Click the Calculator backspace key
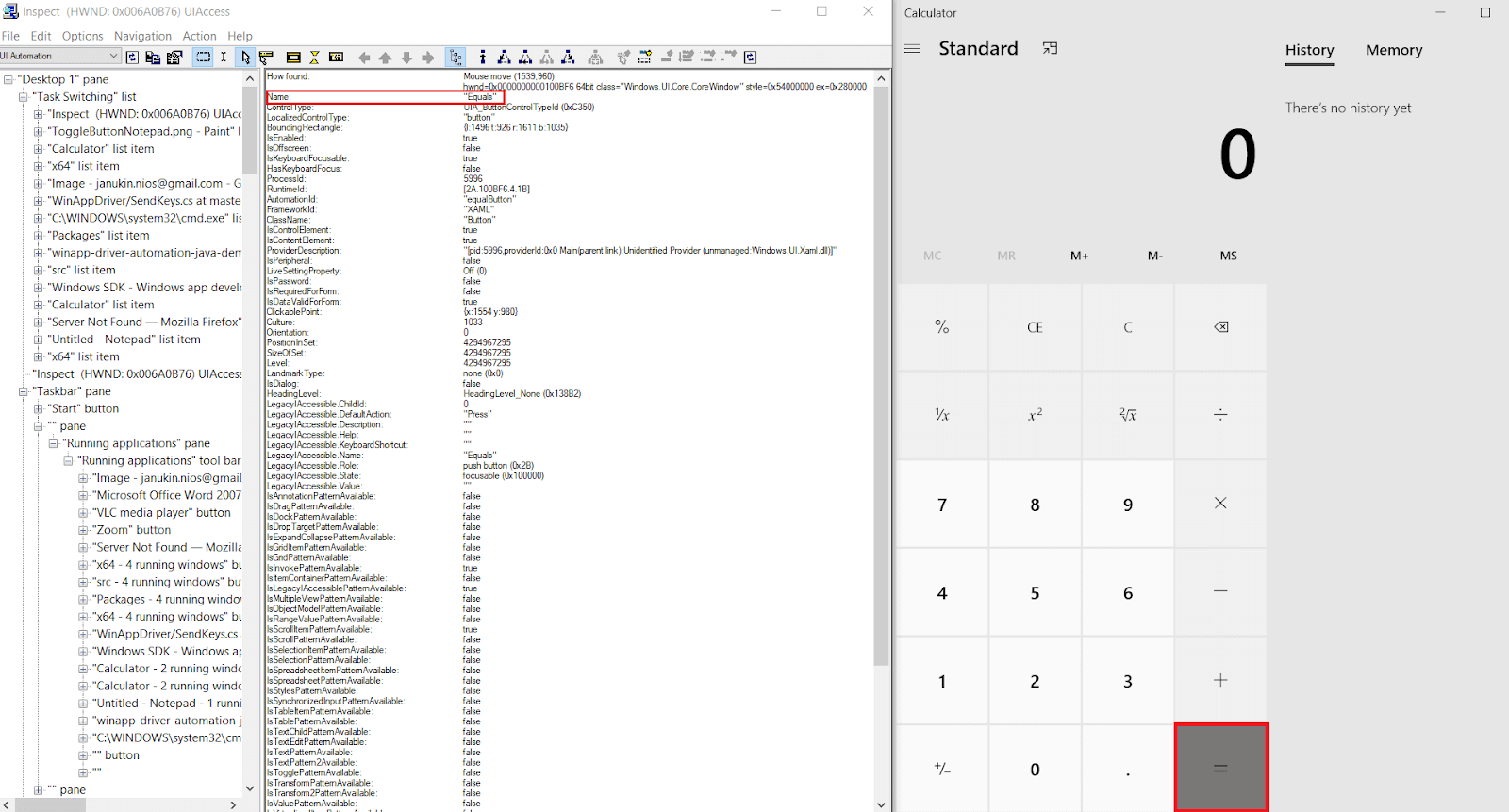The image size is (1509, 812). (1220, 327)
